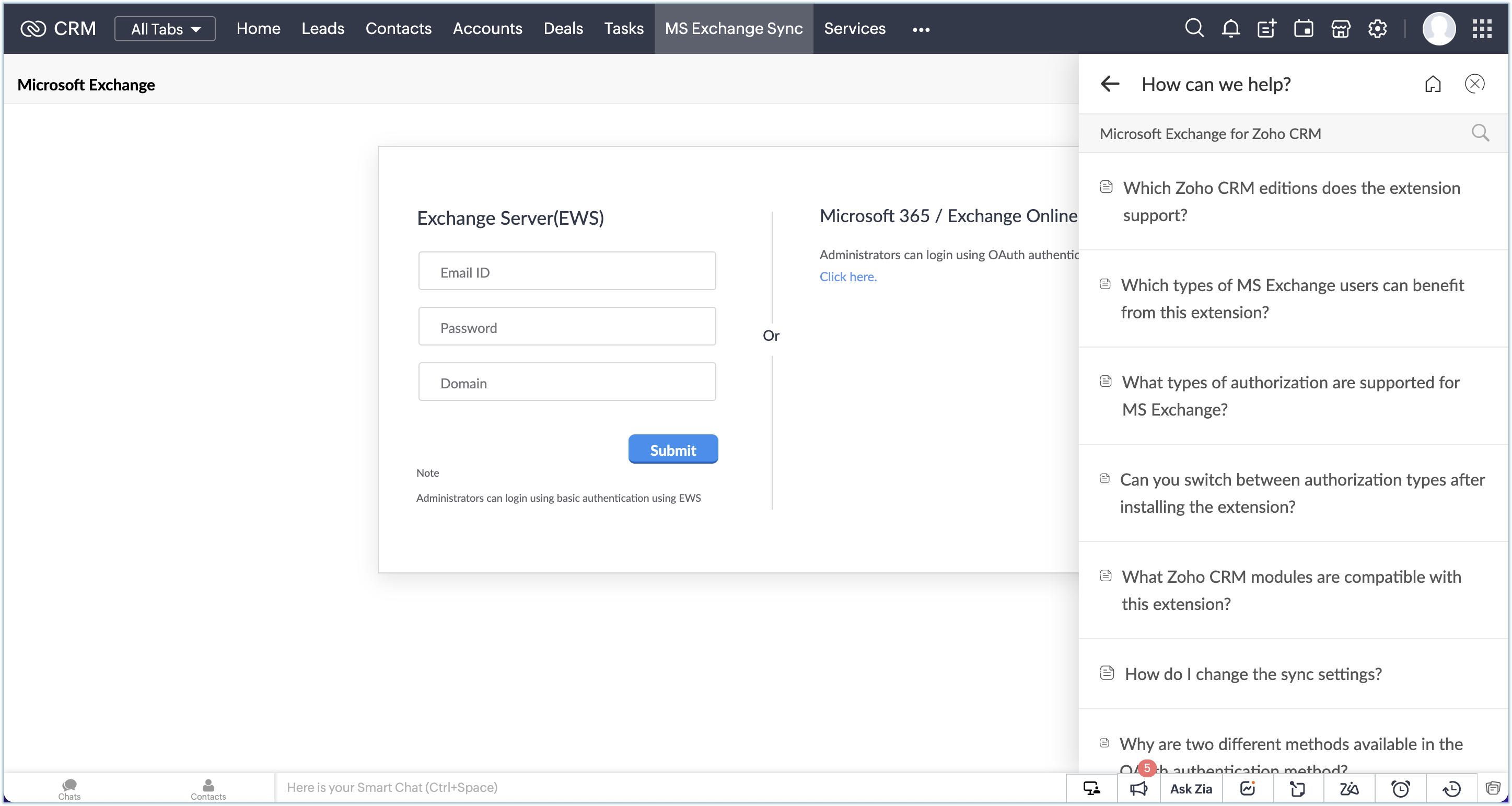1512x806 pixels.
Task: Expand the All Tabs dropdown
Action: (165, 29)
